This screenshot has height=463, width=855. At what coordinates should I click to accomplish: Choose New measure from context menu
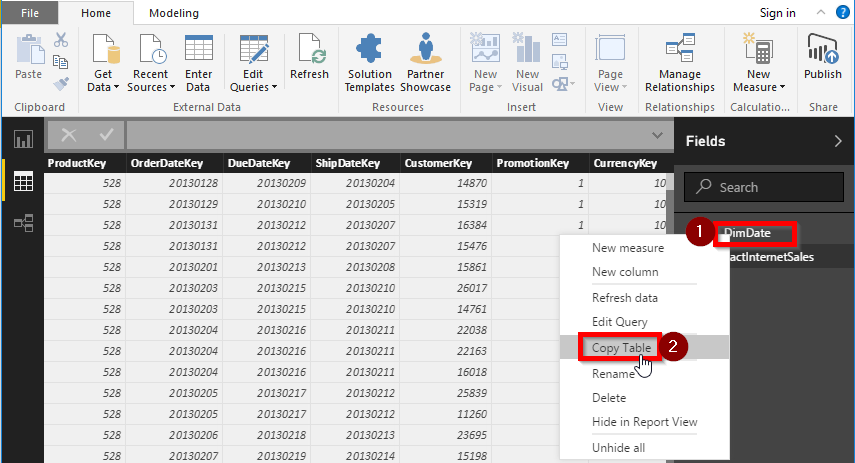pos(628,248)
